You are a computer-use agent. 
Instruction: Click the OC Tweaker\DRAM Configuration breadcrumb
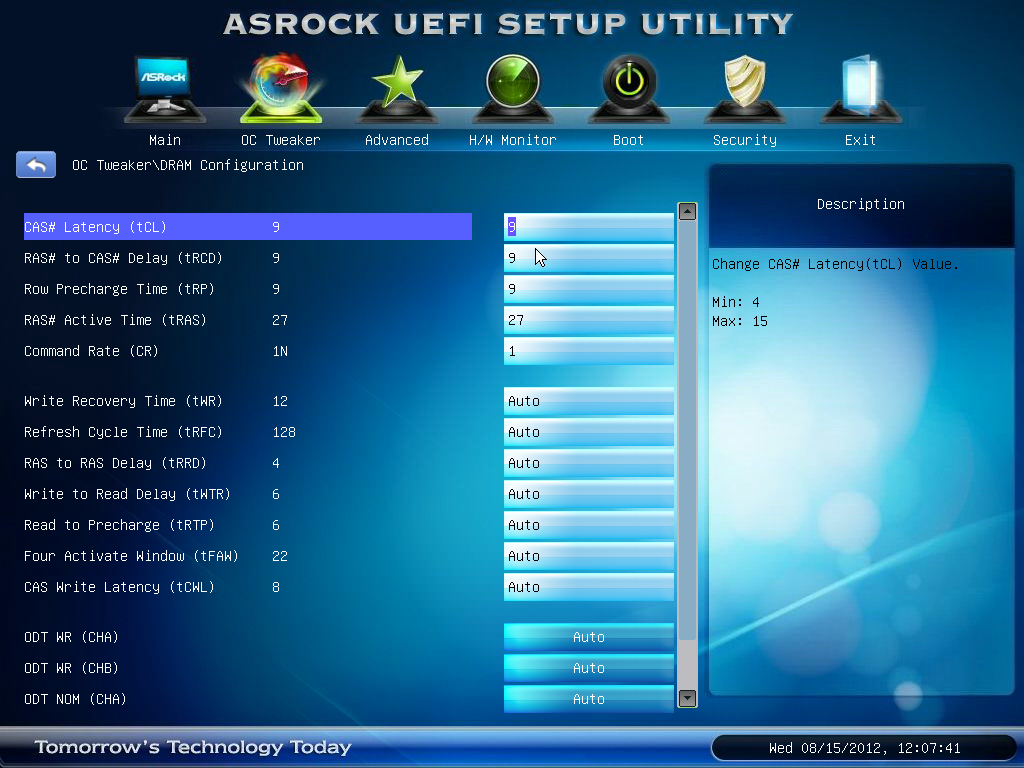188,165
